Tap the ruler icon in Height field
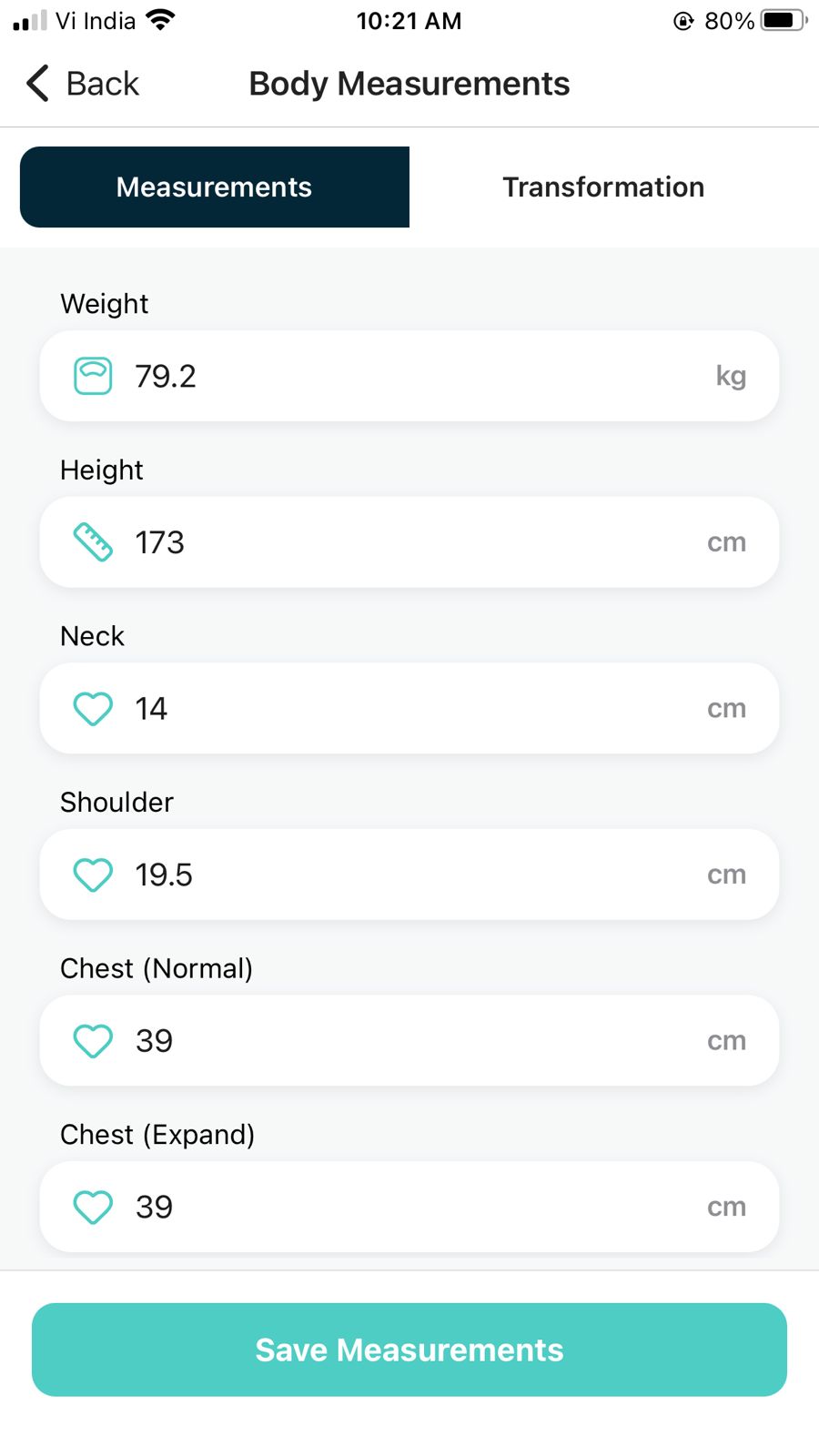819x1456 pixels. (93, 542)
